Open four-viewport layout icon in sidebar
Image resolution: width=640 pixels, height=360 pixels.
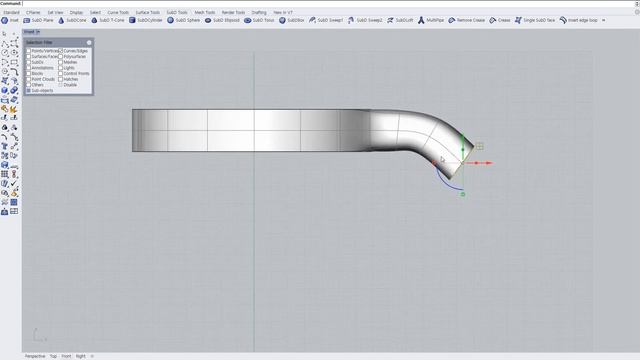click(x=14, y=211)
